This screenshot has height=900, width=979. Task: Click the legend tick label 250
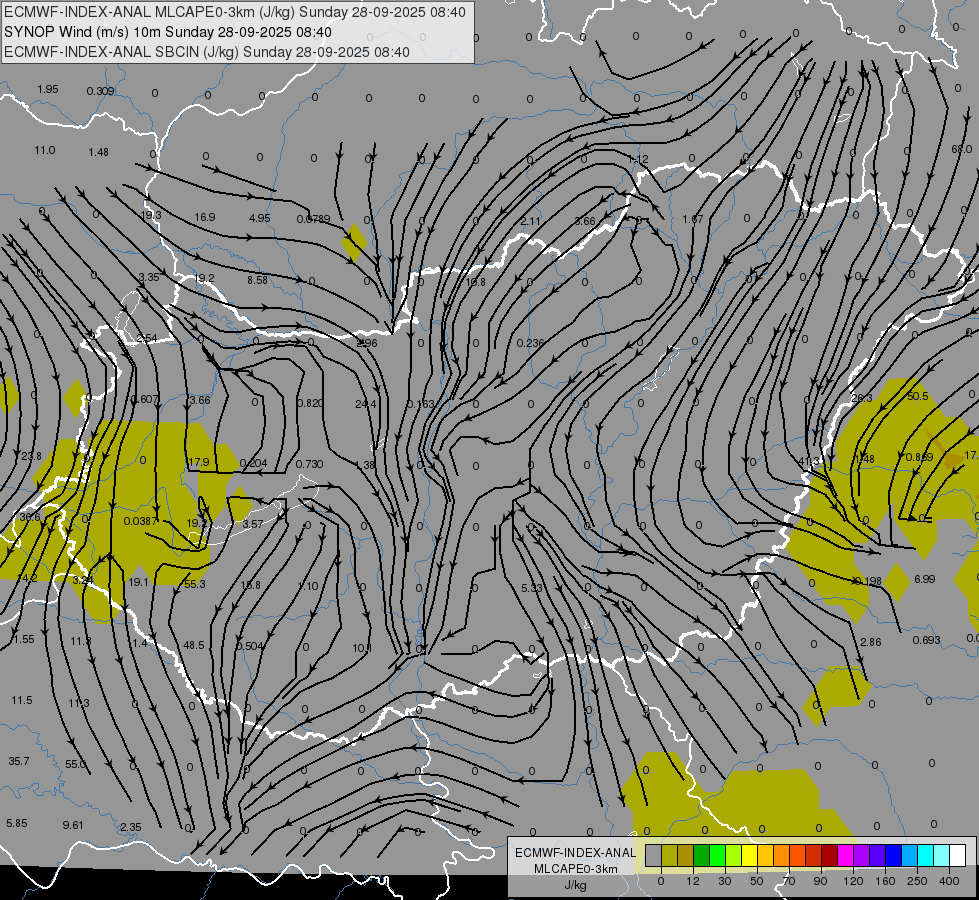(x=917, y=881)
